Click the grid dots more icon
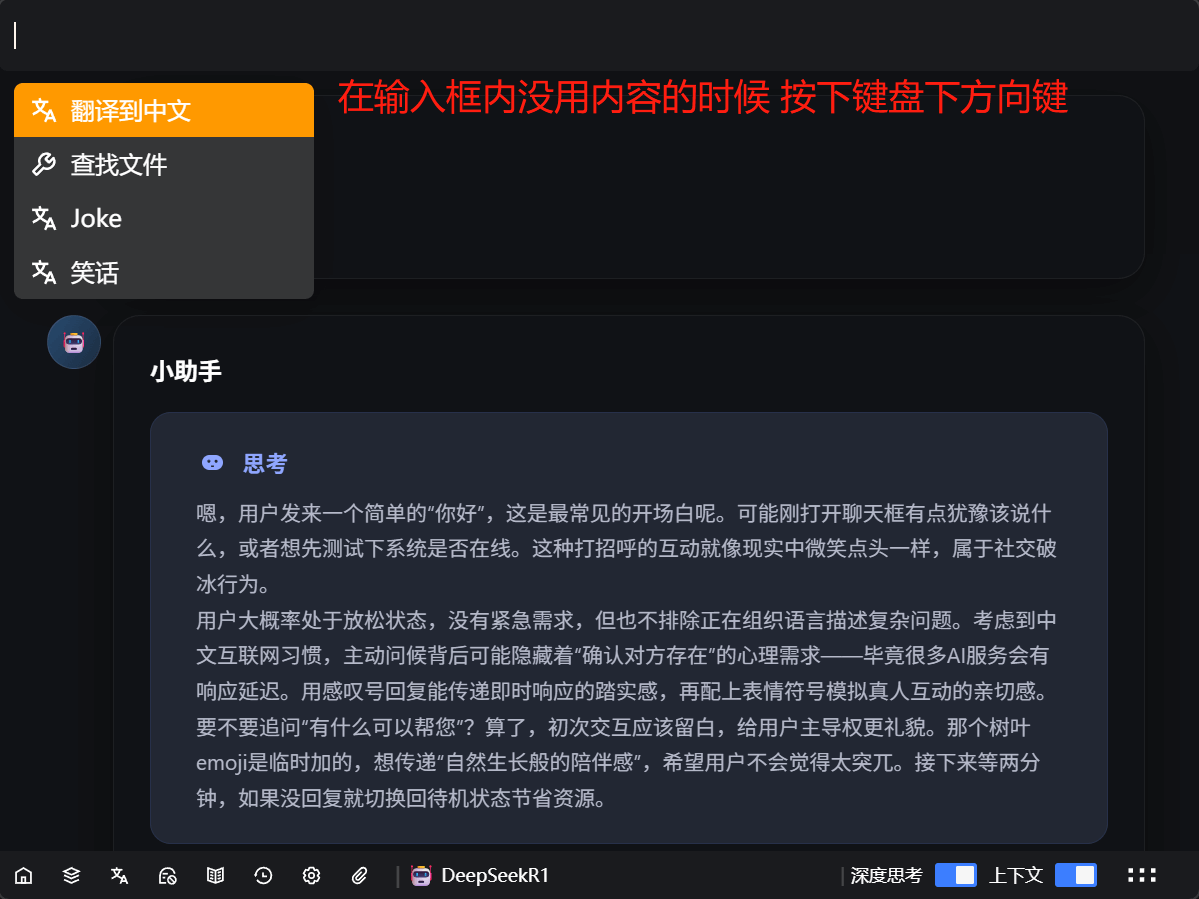Image resolution: width=1199 pixels, height=899 pixels. (x=1142, y=876)
